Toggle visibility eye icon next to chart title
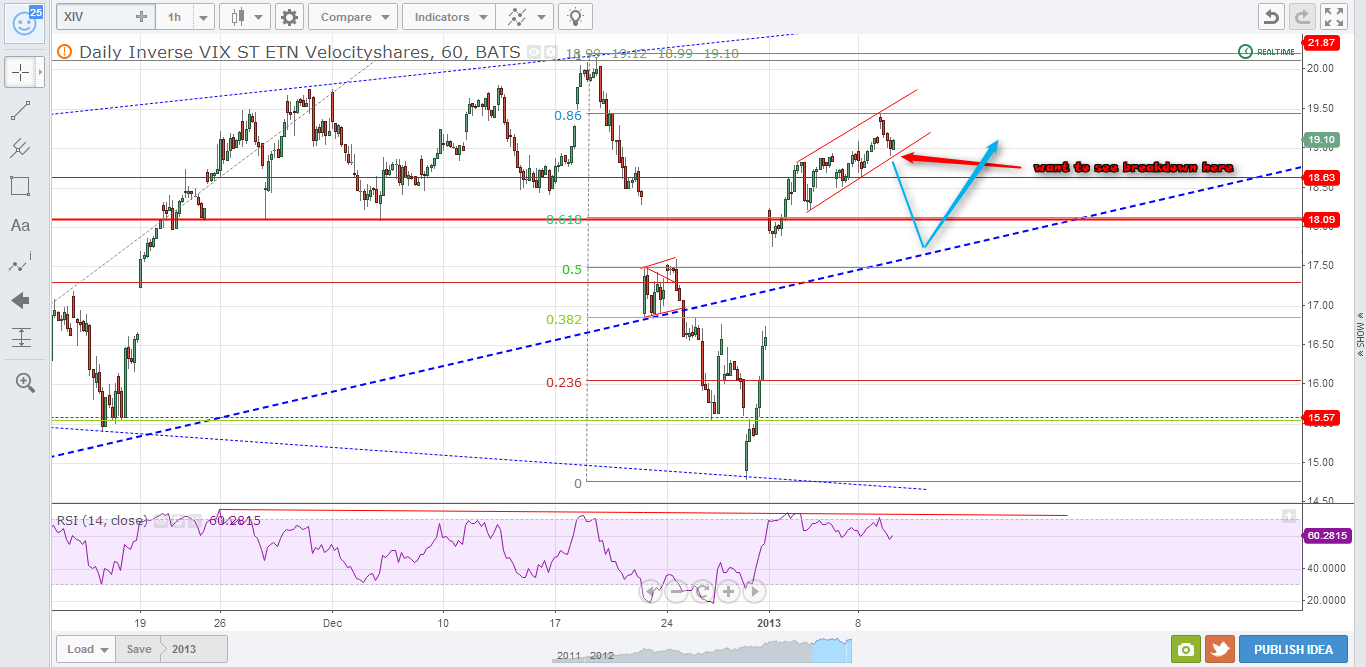Screen dimensions: 1366x667 [x=535, y=52]
